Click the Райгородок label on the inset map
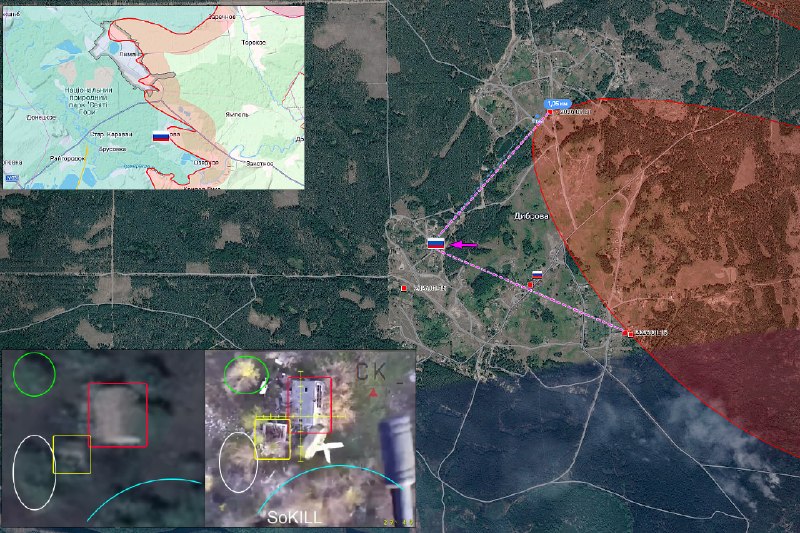This screenshot has height=533, width=800. tap(67, 159)
